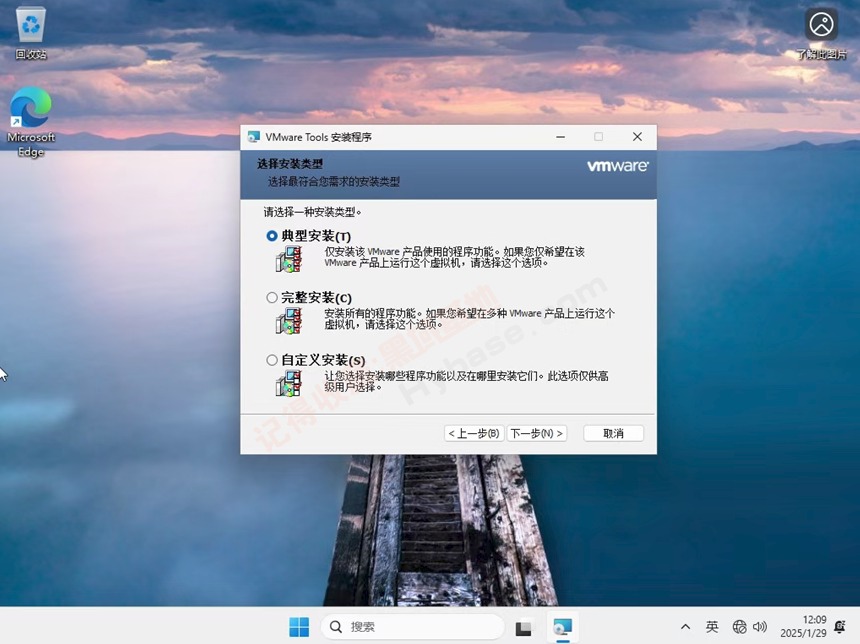Go back with 上一步(B) button
This screenshot has height=644, width=860.
(473, 433)
